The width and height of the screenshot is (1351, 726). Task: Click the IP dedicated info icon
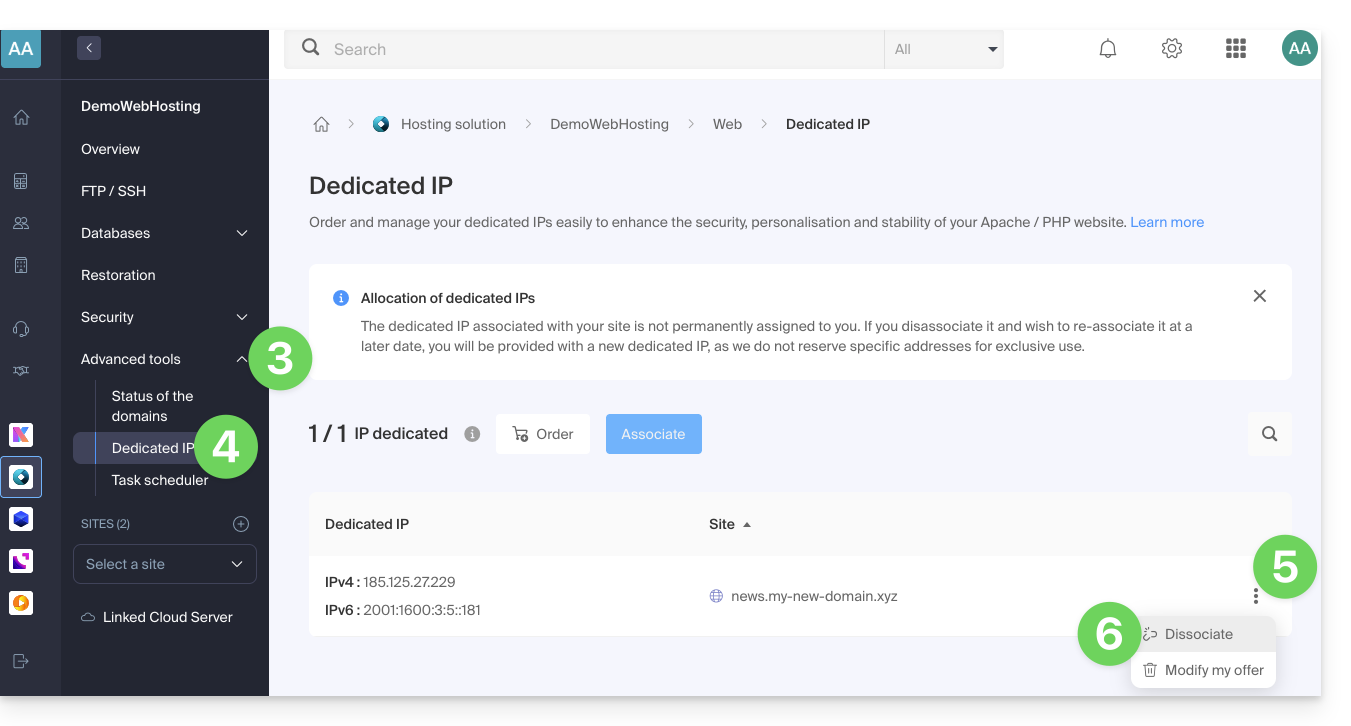(472, 434)
